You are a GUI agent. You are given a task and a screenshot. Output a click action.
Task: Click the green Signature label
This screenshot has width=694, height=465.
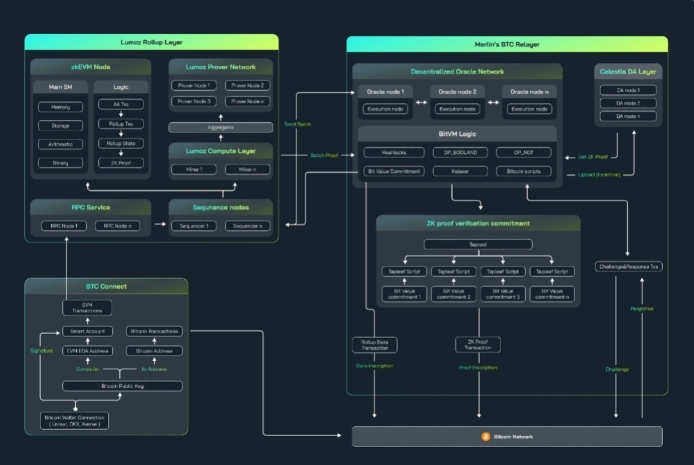[42, 351]
